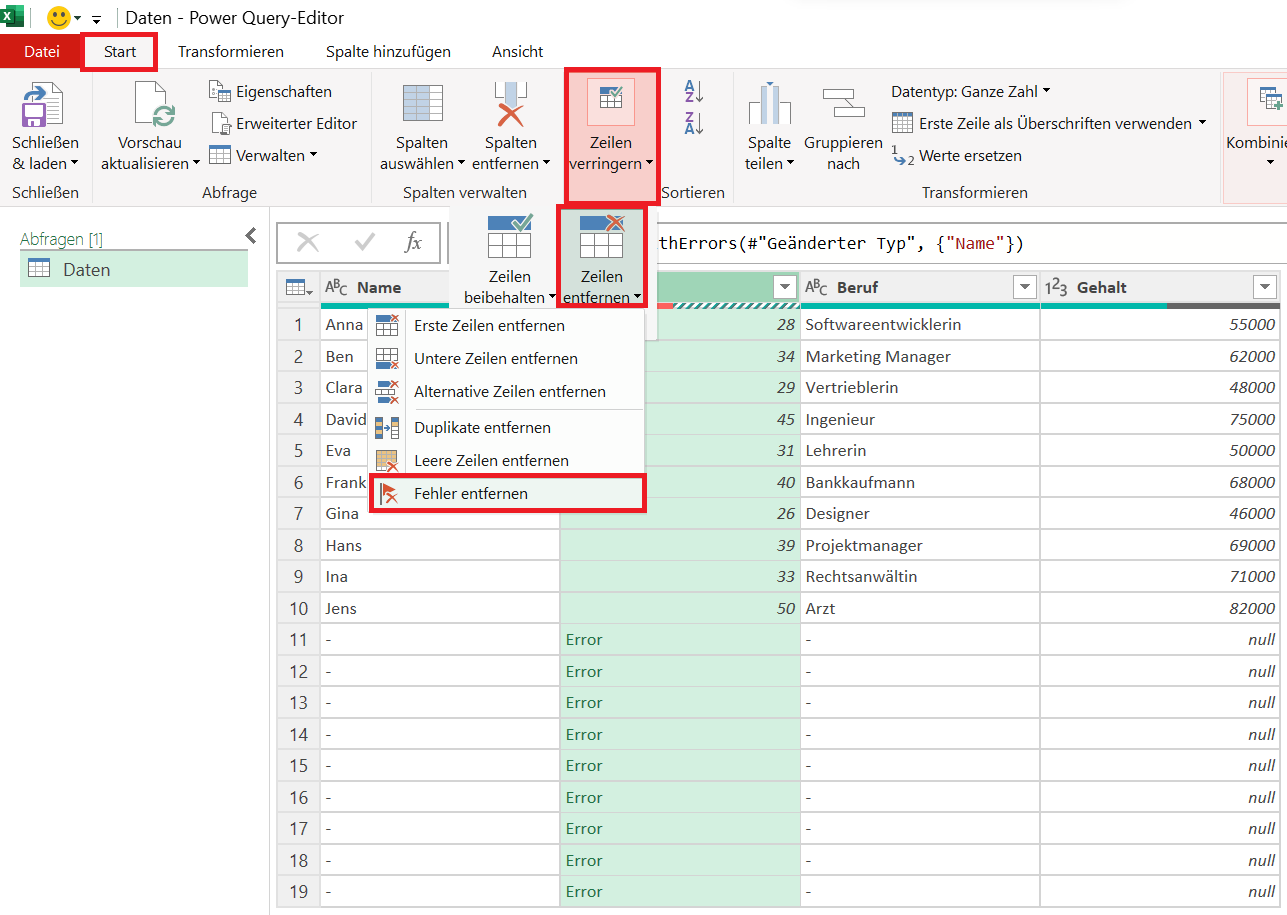Viewport: 1287px width, 915px height.
Task: Open the Spalte hinzufügen tab
Action: tap(388, 51)
